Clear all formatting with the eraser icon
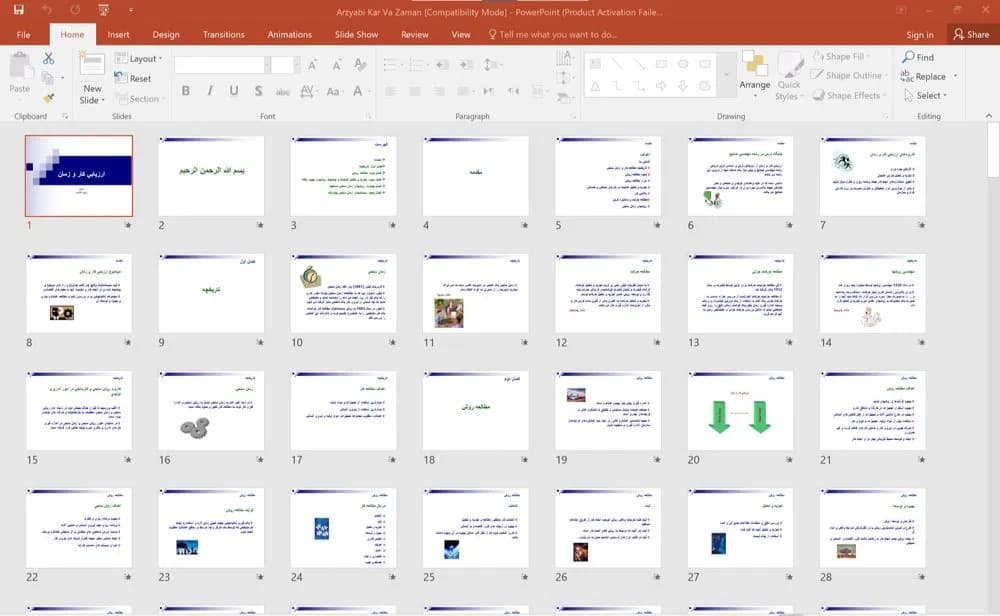This screenshot has height=616, width=1000. (x=360, y=64)
